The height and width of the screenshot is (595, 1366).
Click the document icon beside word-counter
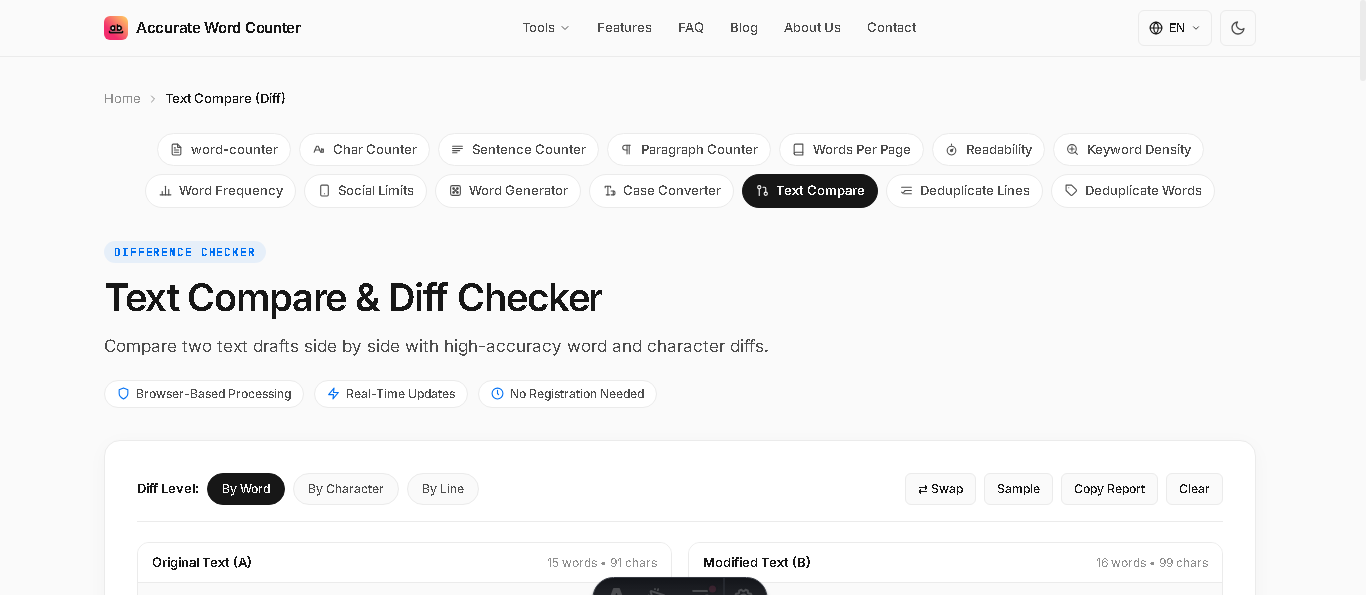pos(177,150)
